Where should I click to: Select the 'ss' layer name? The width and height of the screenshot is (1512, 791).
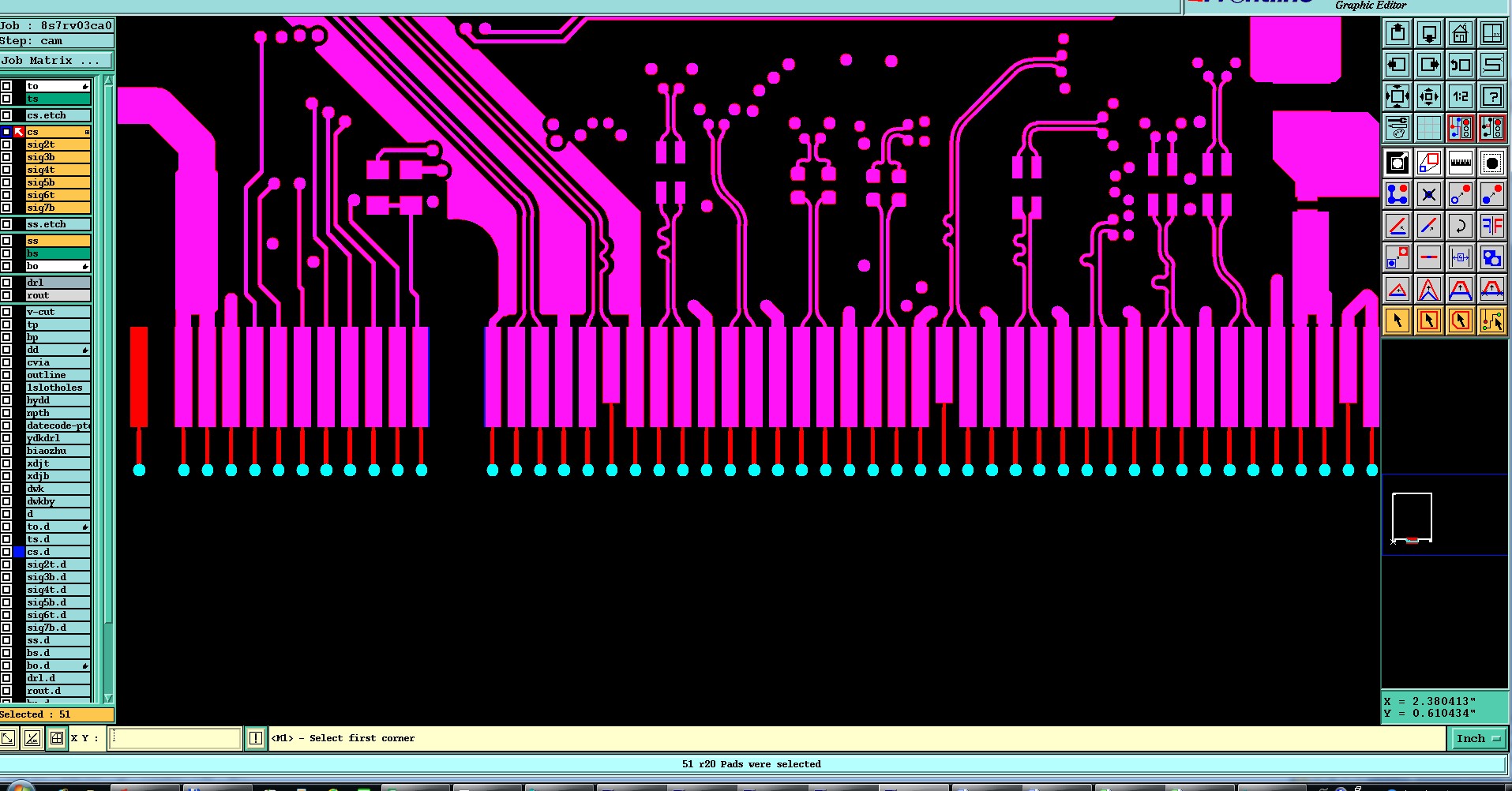click(x=58, y=241)
